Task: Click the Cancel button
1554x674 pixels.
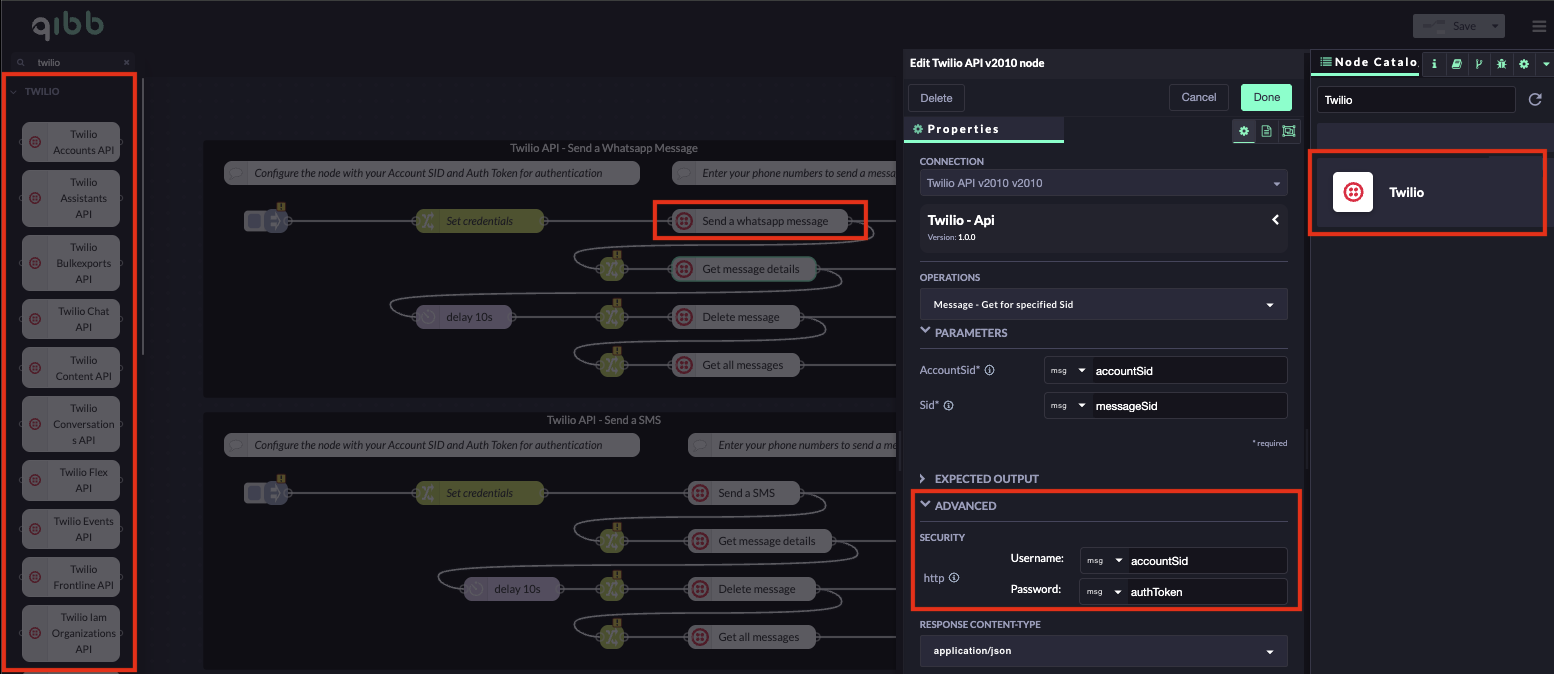Action: (x=1198, y=97)
